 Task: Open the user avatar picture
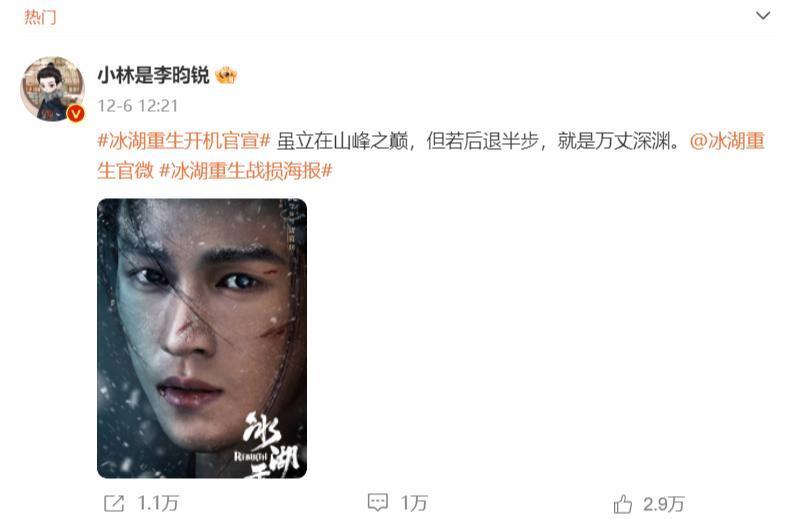tap(52, 89)
